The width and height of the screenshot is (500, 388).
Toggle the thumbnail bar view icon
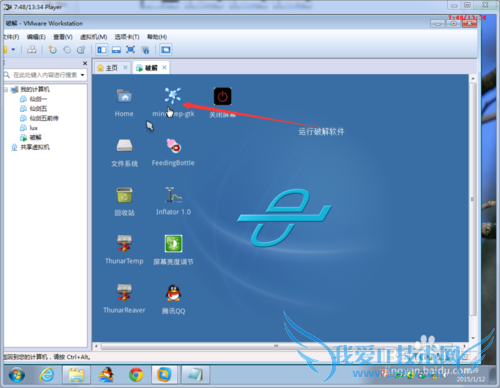point(116,50)
